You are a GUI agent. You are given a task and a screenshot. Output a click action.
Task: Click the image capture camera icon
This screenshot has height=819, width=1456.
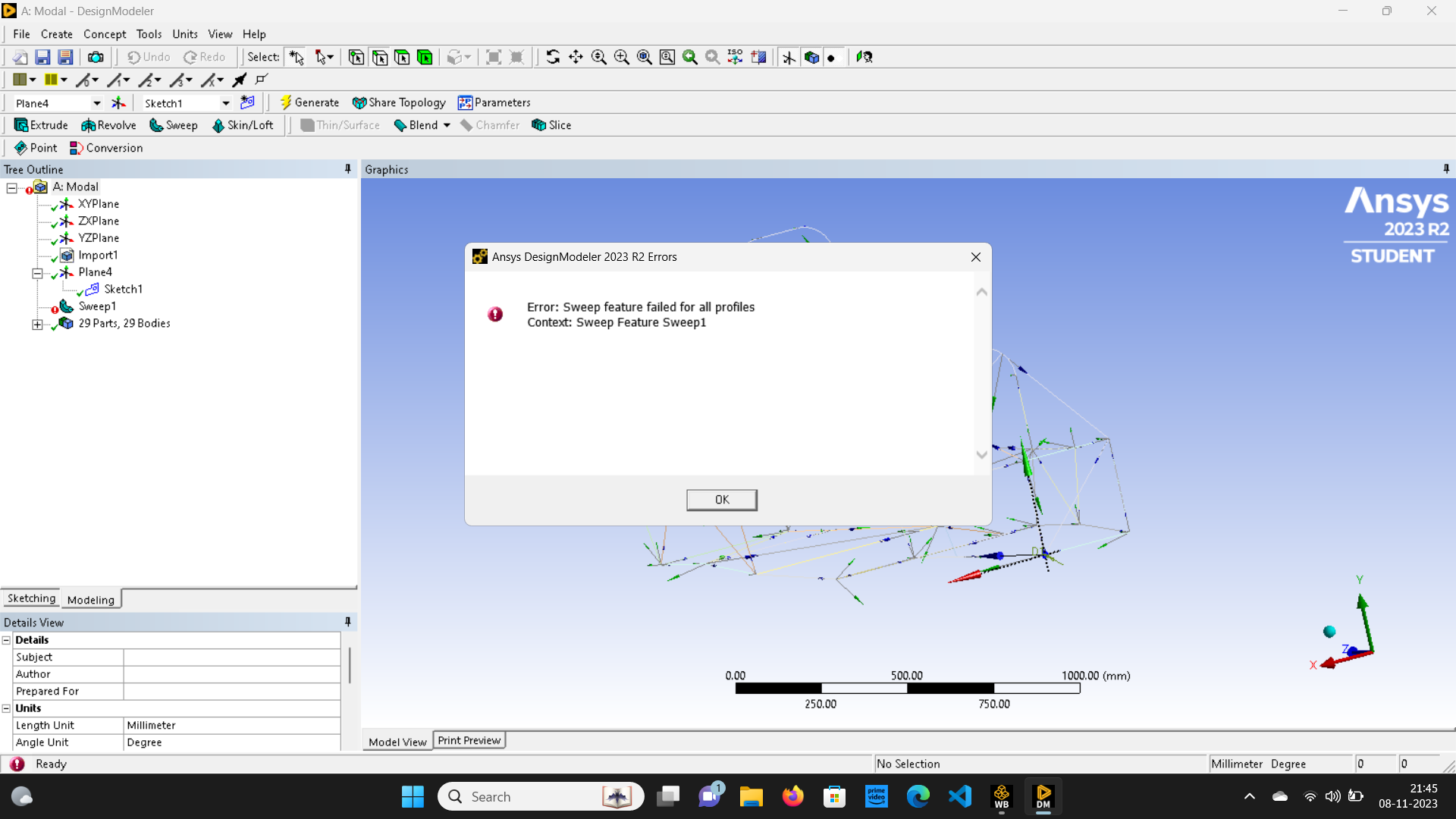[96, 57]
